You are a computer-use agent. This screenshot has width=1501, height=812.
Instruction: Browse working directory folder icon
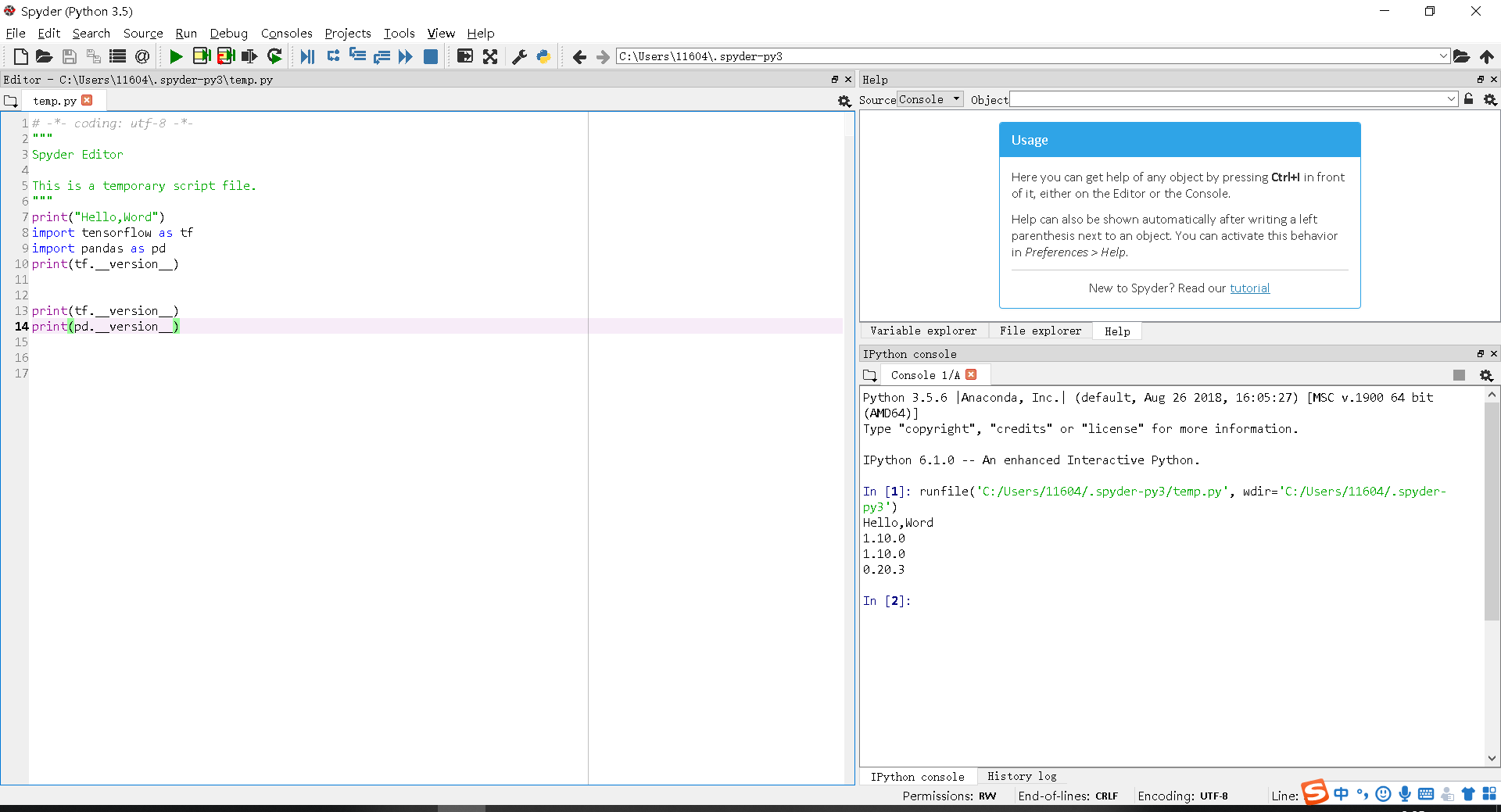pyautogui.click(x=1461, y=56)
